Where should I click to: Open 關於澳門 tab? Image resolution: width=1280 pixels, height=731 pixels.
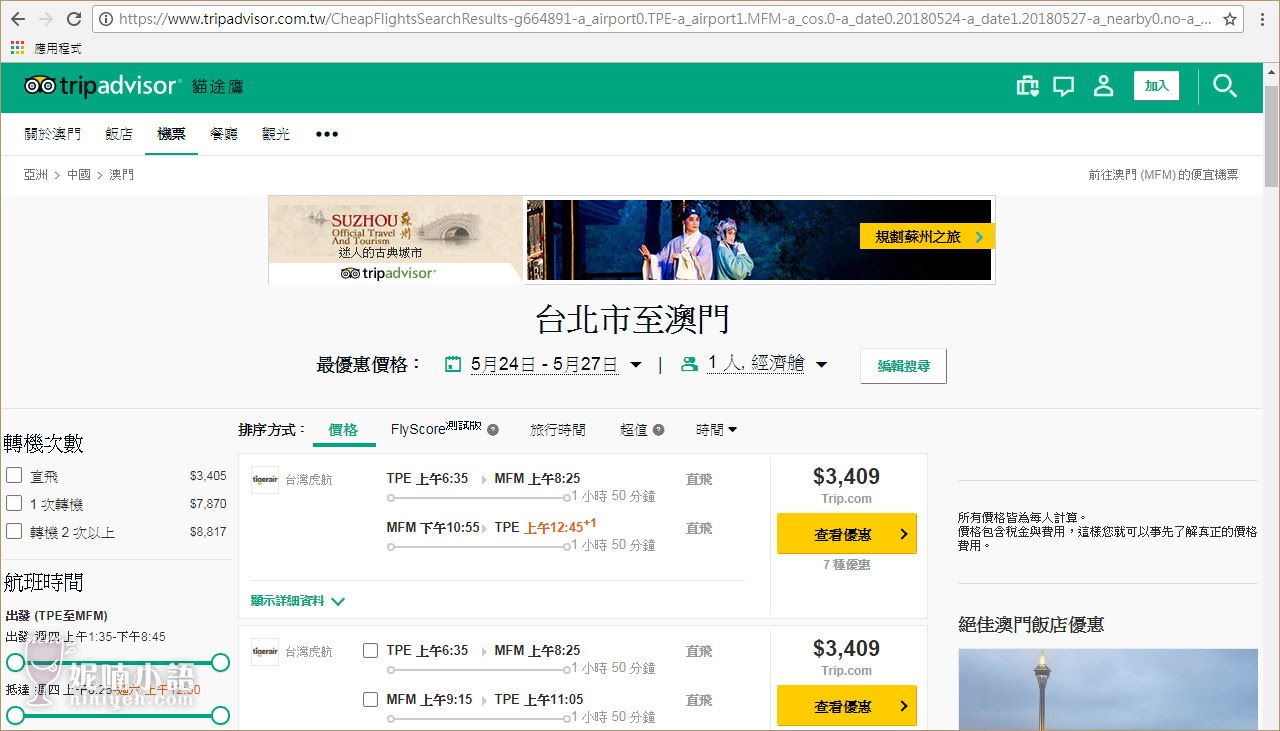click(53, 134)
